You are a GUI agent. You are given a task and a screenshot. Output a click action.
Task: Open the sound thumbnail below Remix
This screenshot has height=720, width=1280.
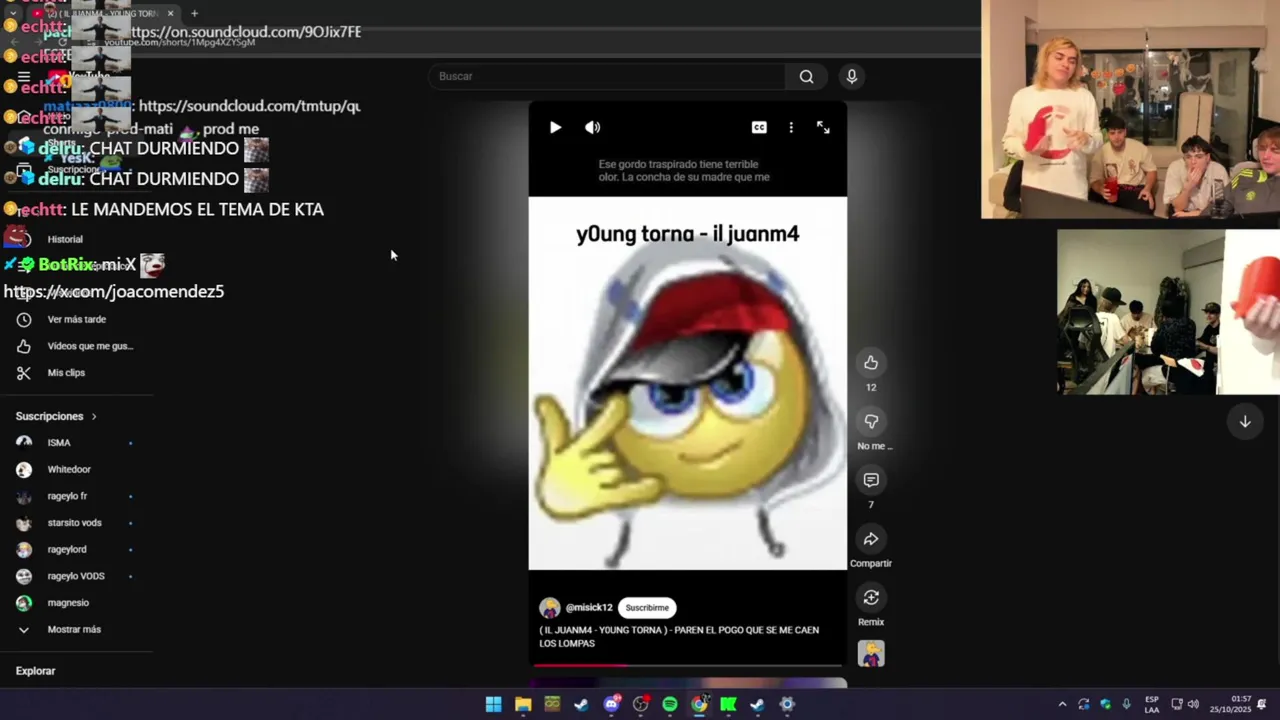[871, 654]
